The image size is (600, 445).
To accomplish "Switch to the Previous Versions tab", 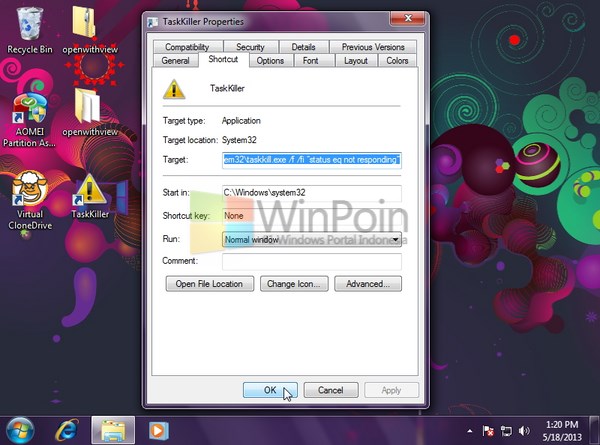I will 373,47.
